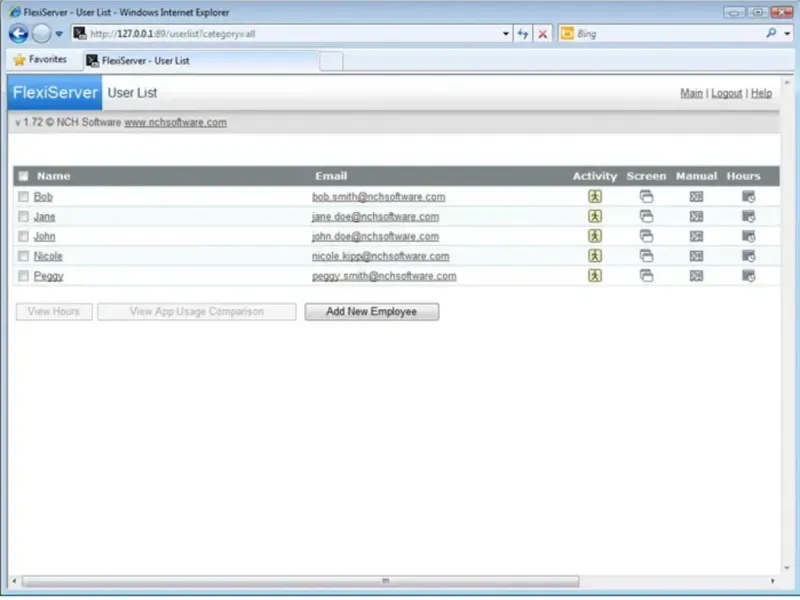
Task: Open Peggy's Manual entry icon
Action: pyautogui.click(x=696, y=276)
